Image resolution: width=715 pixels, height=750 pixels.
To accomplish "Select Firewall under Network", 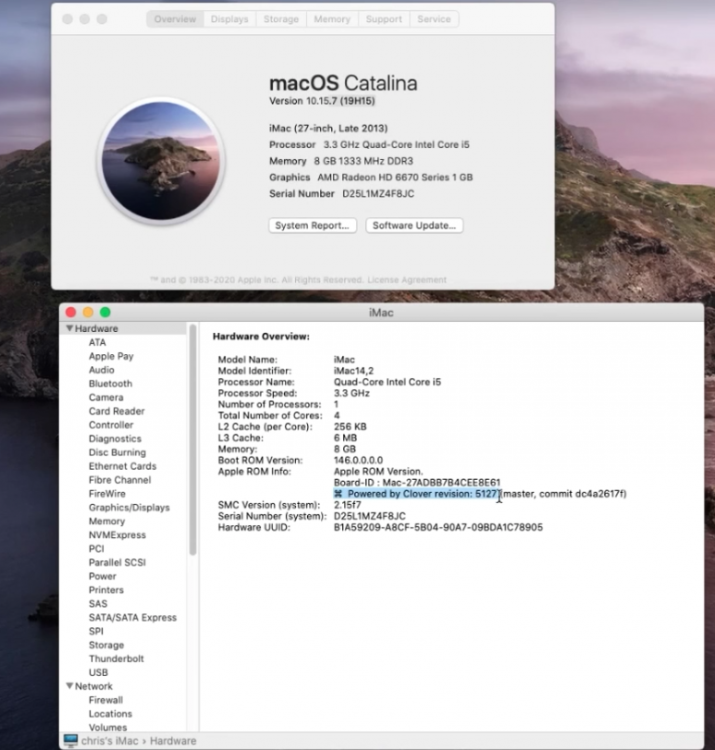I will pos(106,700).
